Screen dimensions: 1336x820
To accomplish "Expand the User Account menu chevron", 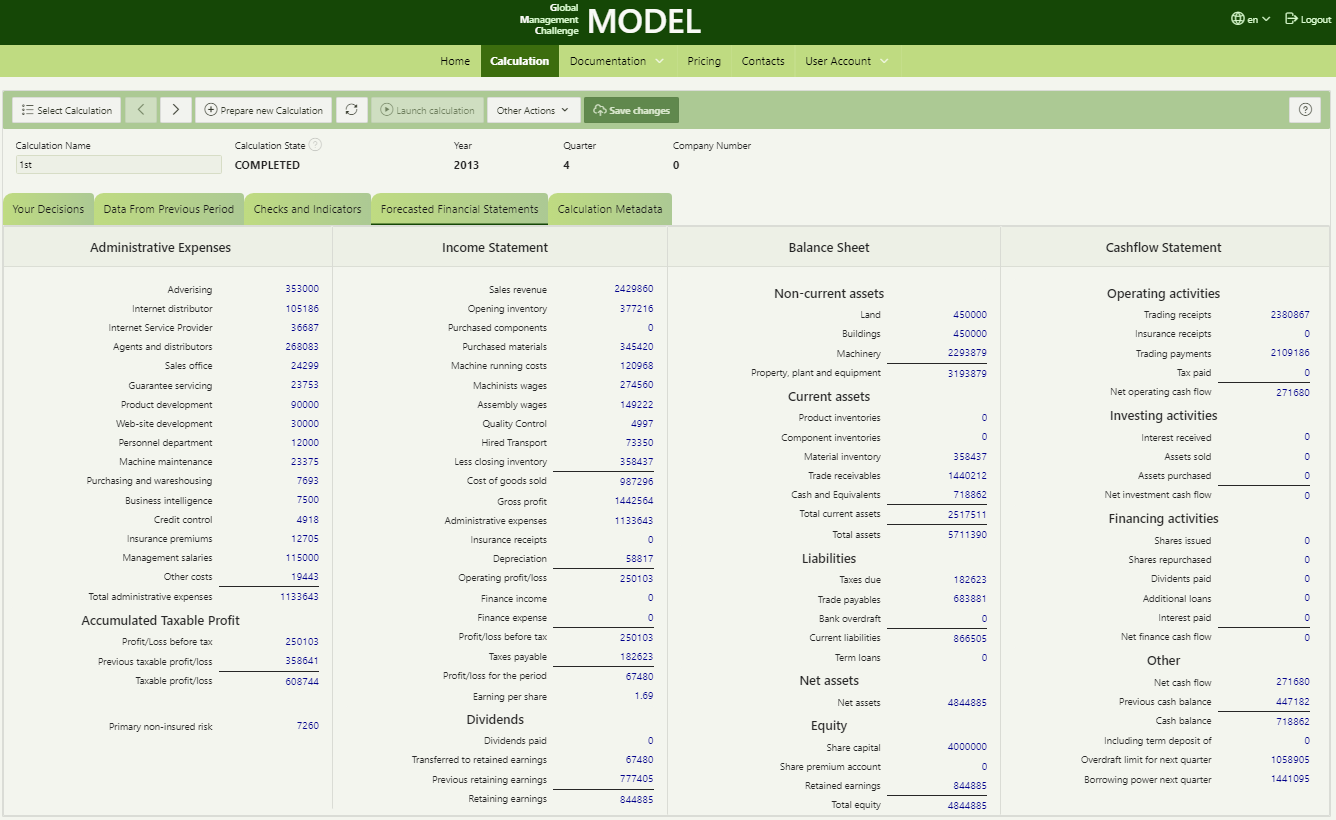I will coord(884,61).
